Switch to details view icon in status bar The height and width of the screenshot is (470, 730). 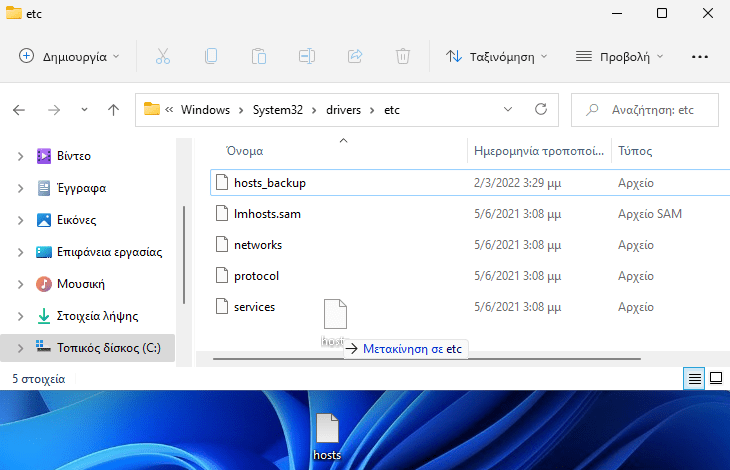[694, 379]
